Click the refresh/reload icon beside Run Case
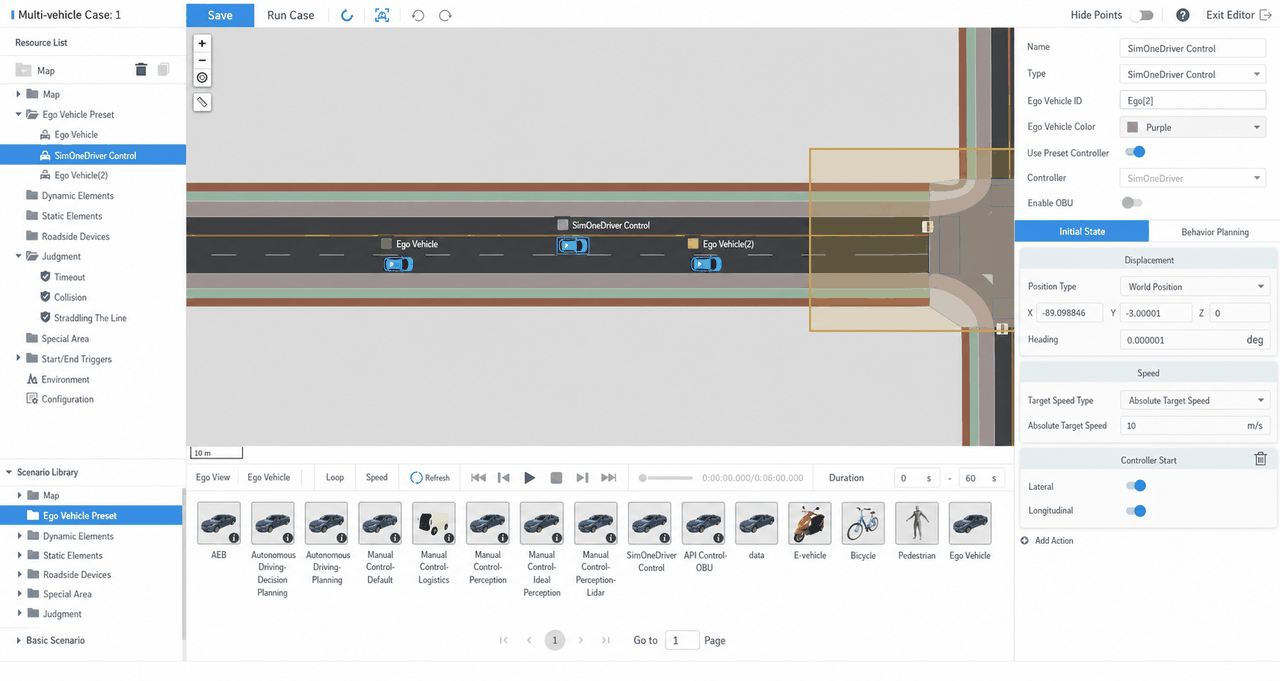The width and height of the screenshot is (1280, 681). pos(346,15)
